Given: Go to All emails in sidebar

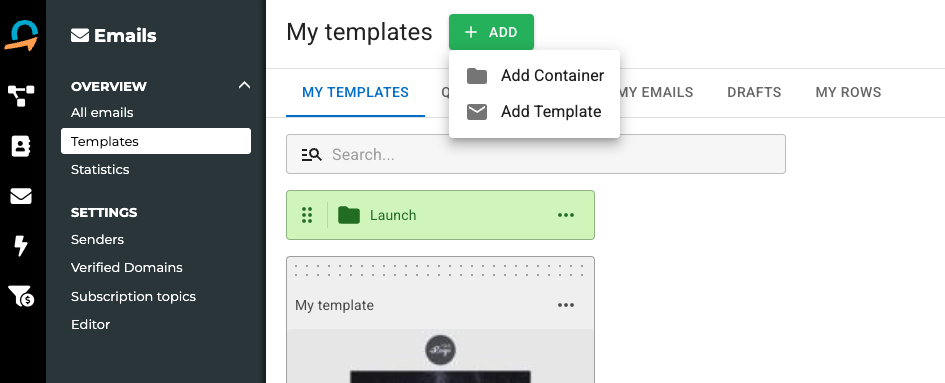Looking at the screenshot, I should point(102,113).
